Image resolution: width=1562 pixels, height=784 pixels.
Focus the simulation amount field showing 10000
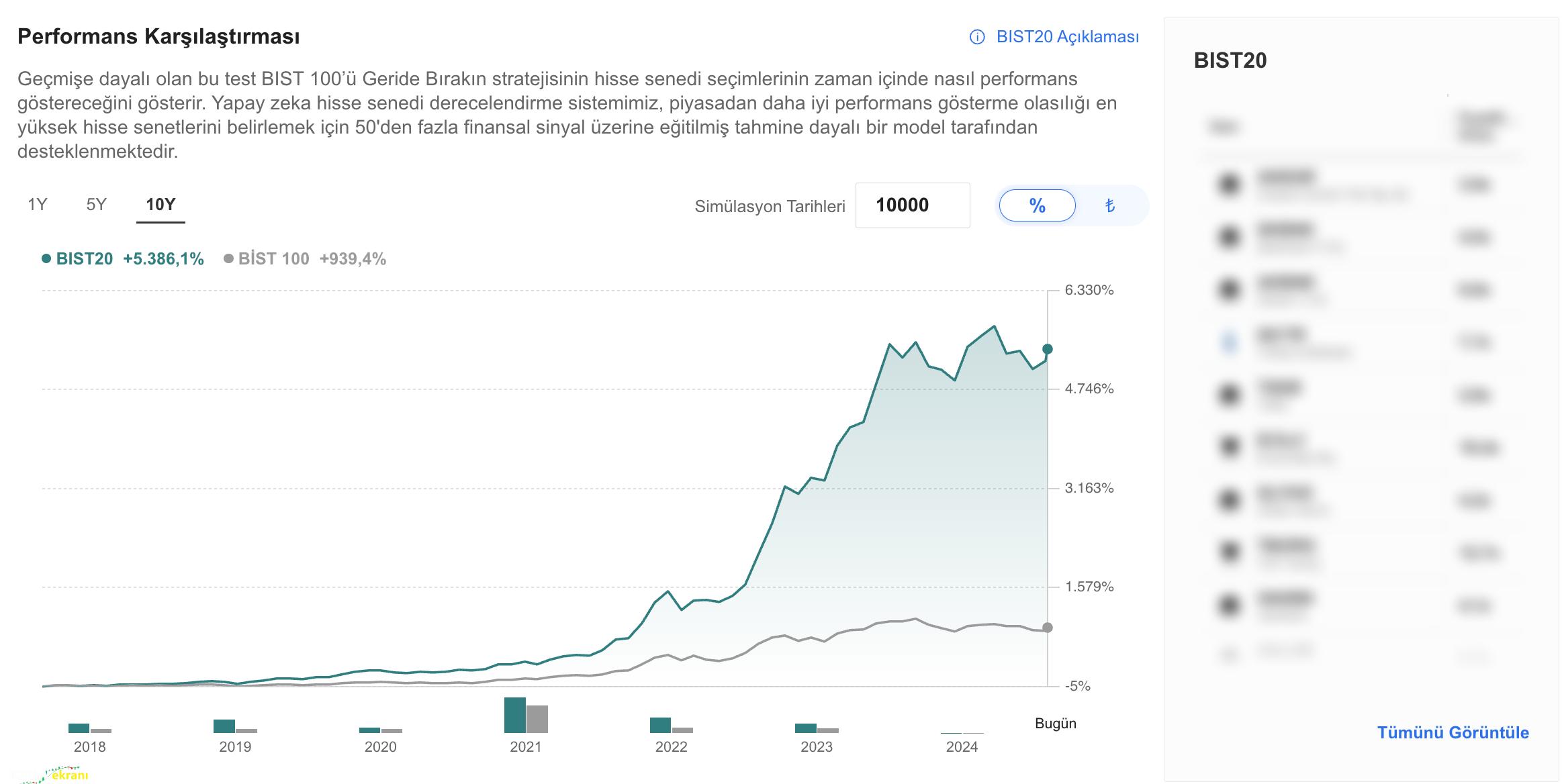[x=913, y=205]
